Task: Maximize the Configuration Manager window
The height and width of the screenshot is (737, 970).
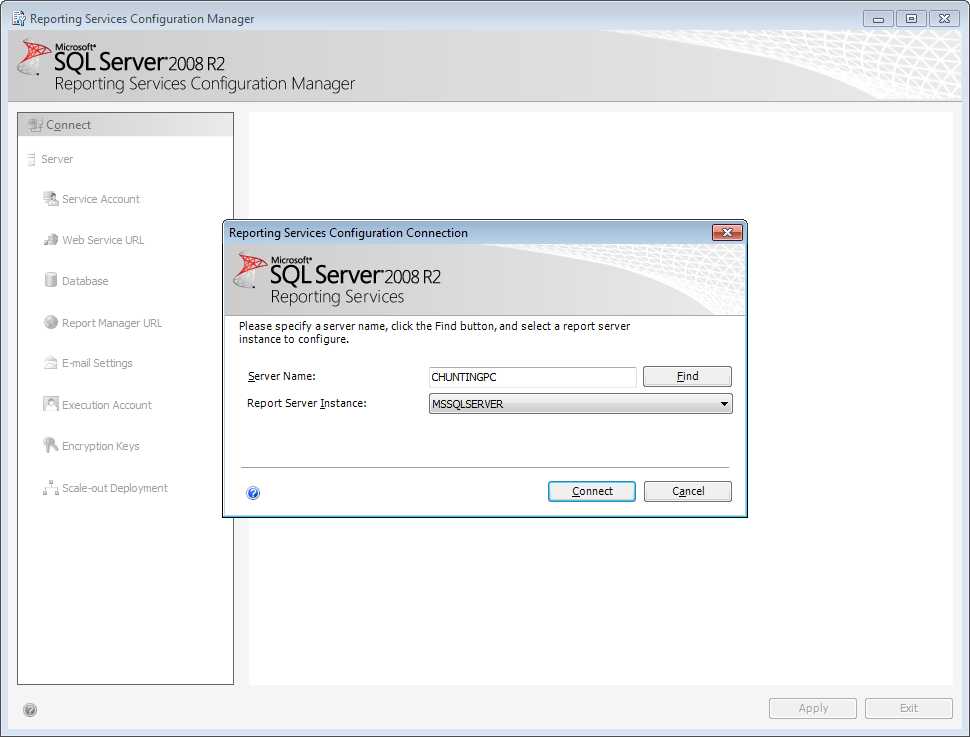Action: [x=911, y=19]
